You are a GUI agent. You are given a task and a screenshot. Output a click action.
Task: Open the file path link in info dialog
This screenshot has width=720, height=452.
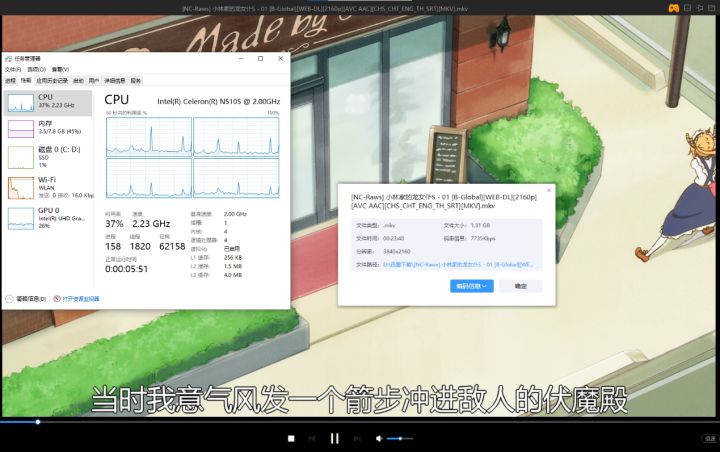[x=458, y=265]
